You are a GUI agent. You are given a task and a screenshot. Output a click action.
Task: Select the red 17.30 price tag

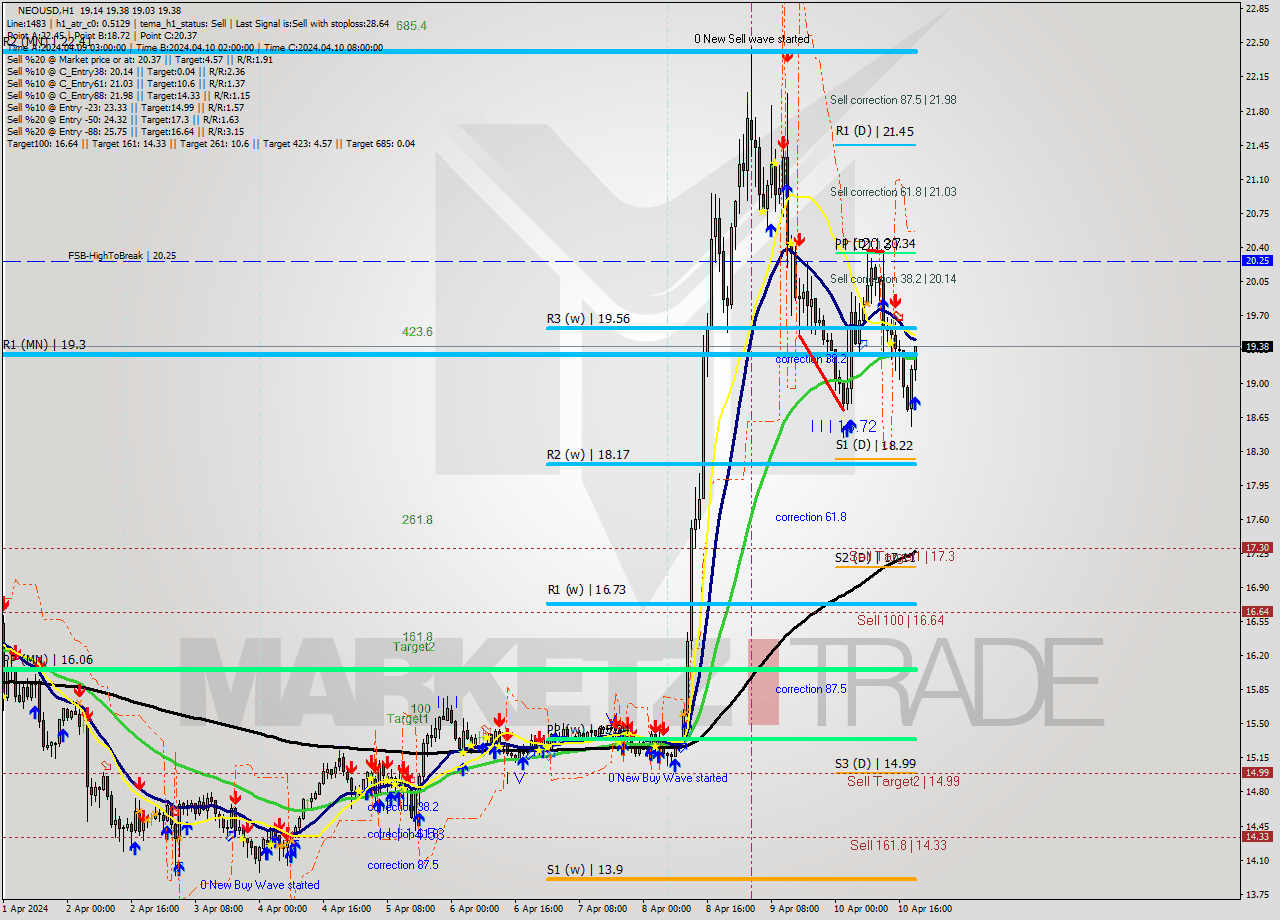[1257, 548]
